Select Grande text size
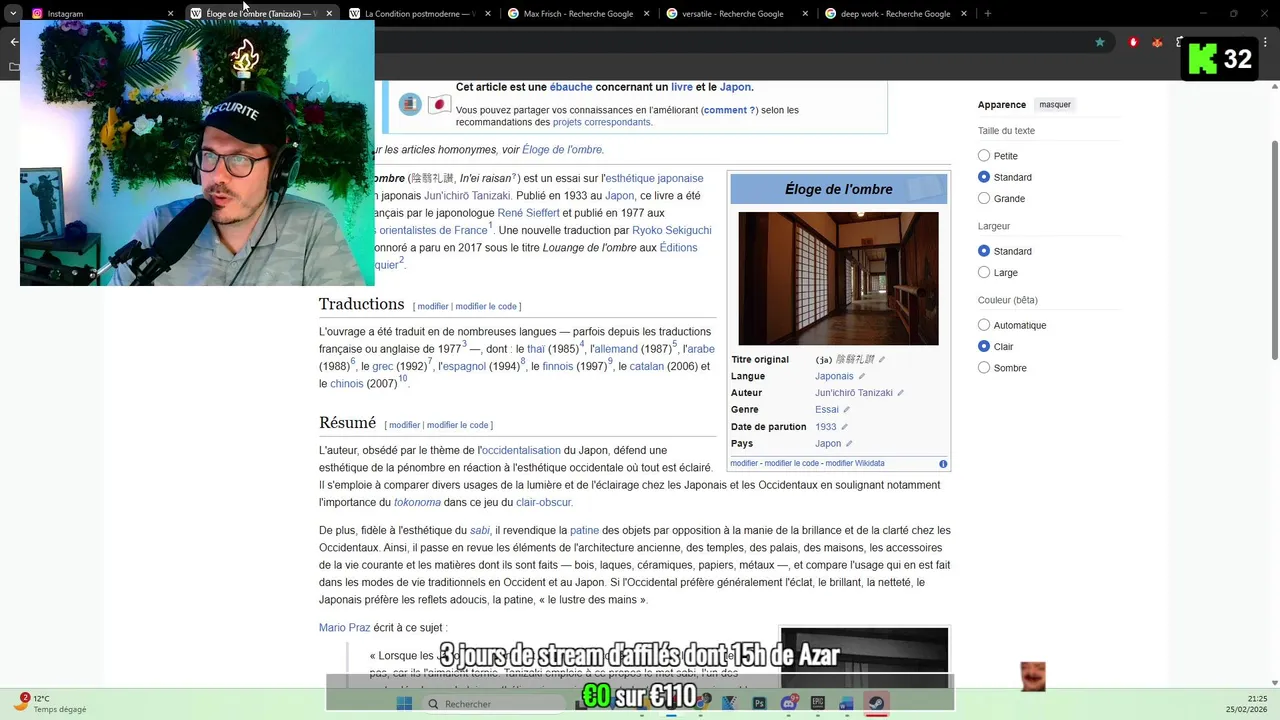The width and height of the screenshot is (1280, 720). 984,198
